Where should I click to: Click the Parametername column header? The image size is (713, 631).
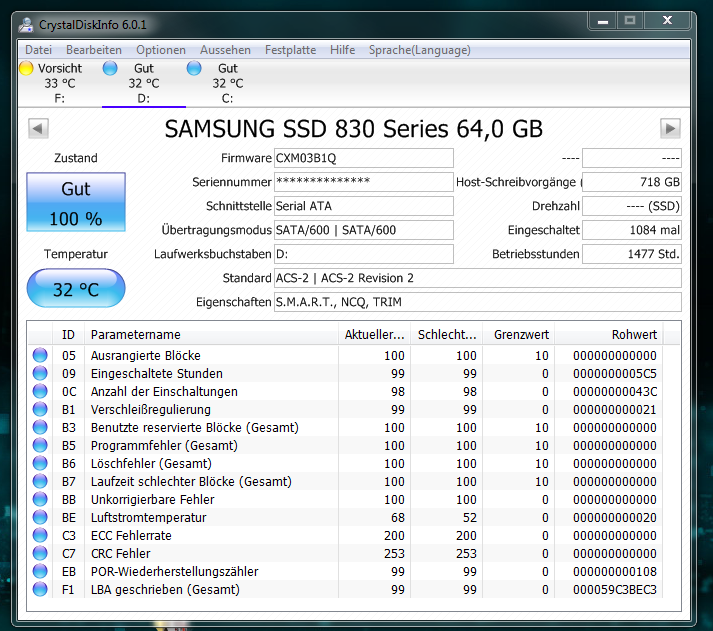click(211, 335)
